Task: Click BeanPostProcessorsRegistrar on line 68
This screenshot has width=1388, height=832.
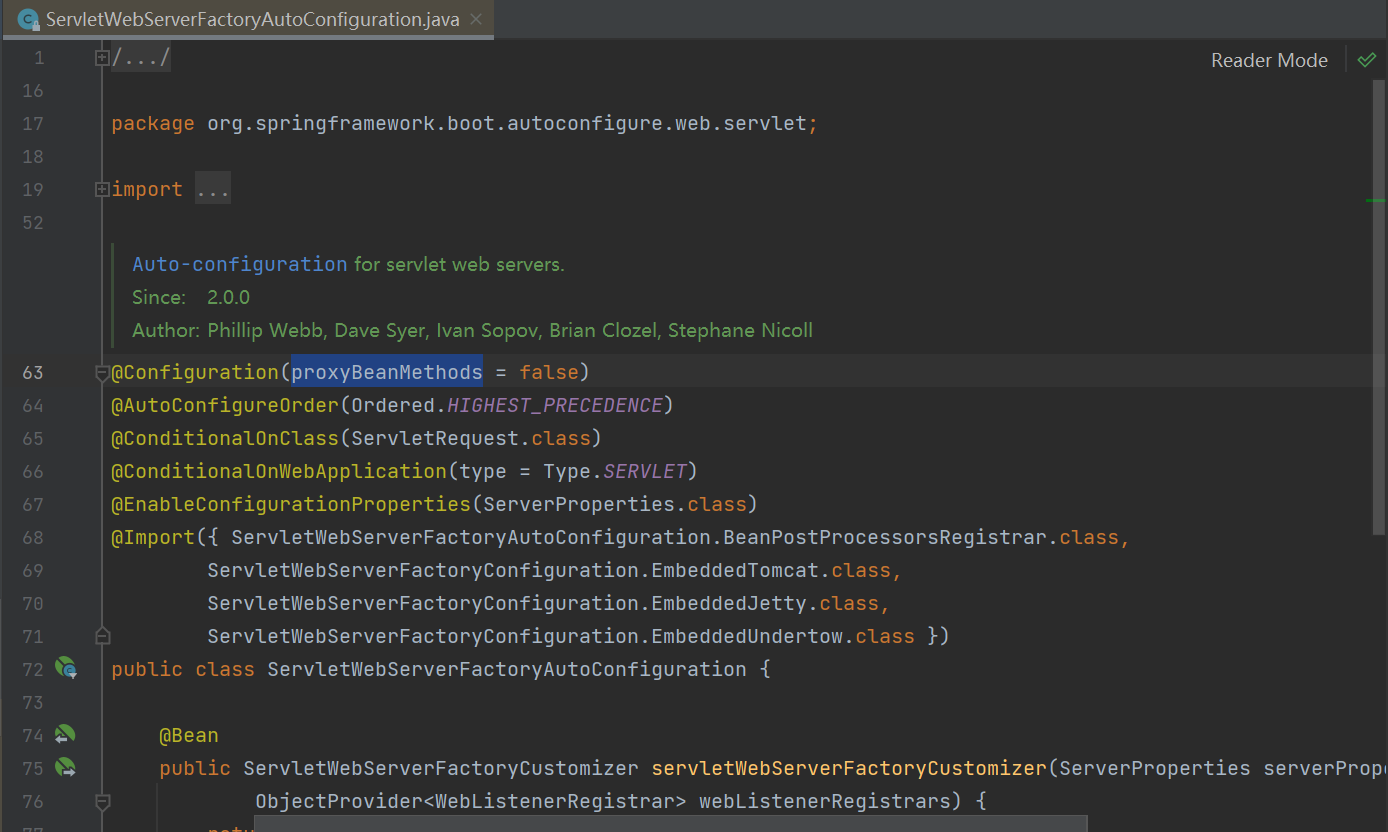Action: (885, 537)
